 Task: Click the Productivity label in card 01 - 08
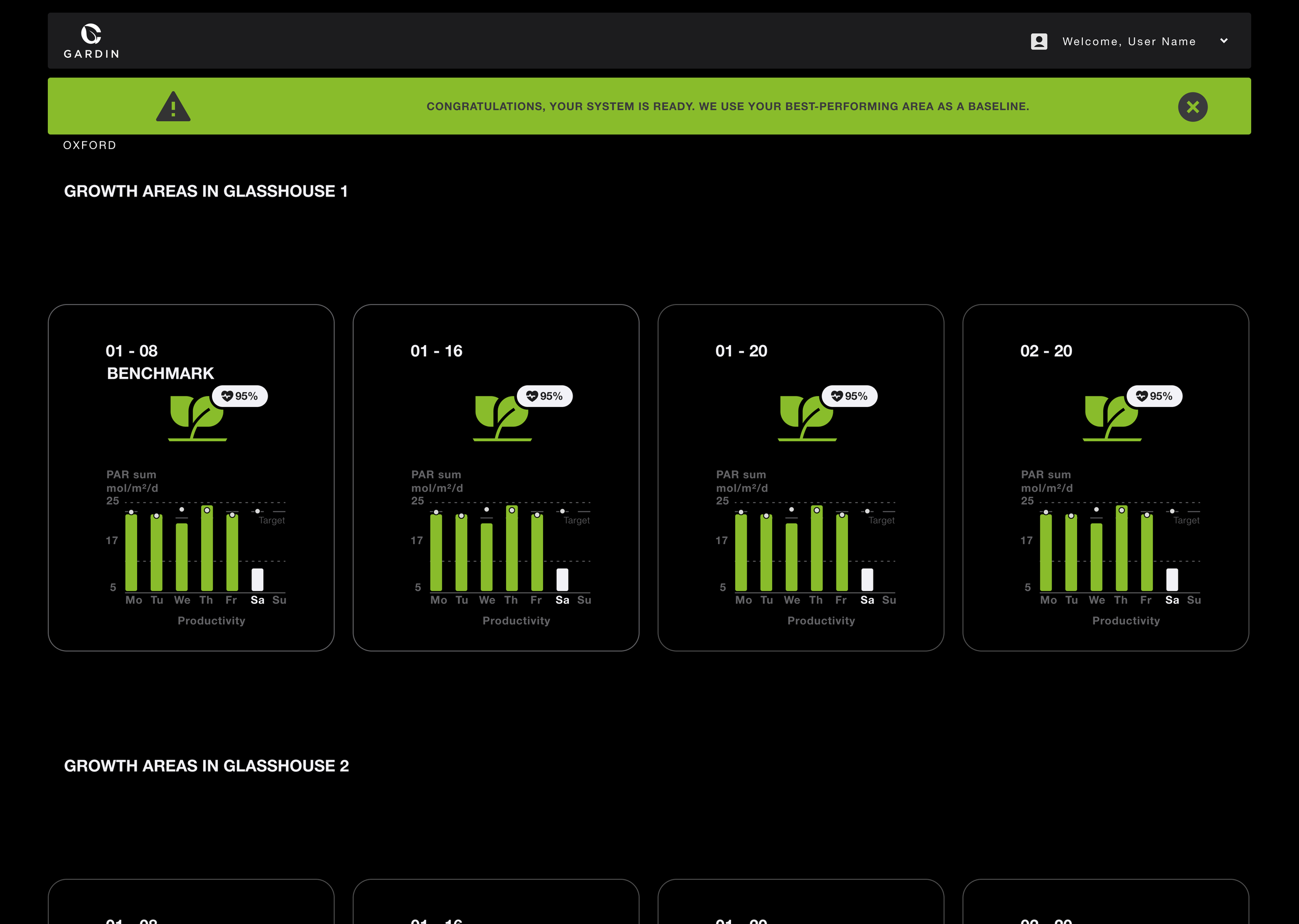(x=211, y=621)
